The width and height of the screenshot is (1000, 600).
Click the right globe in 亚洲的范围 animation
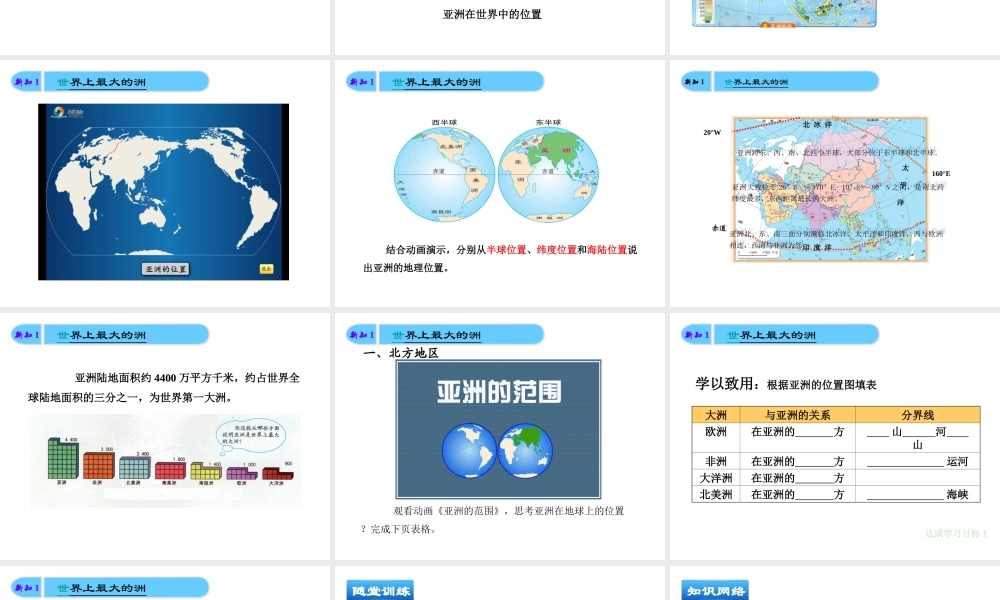(526, 451)
